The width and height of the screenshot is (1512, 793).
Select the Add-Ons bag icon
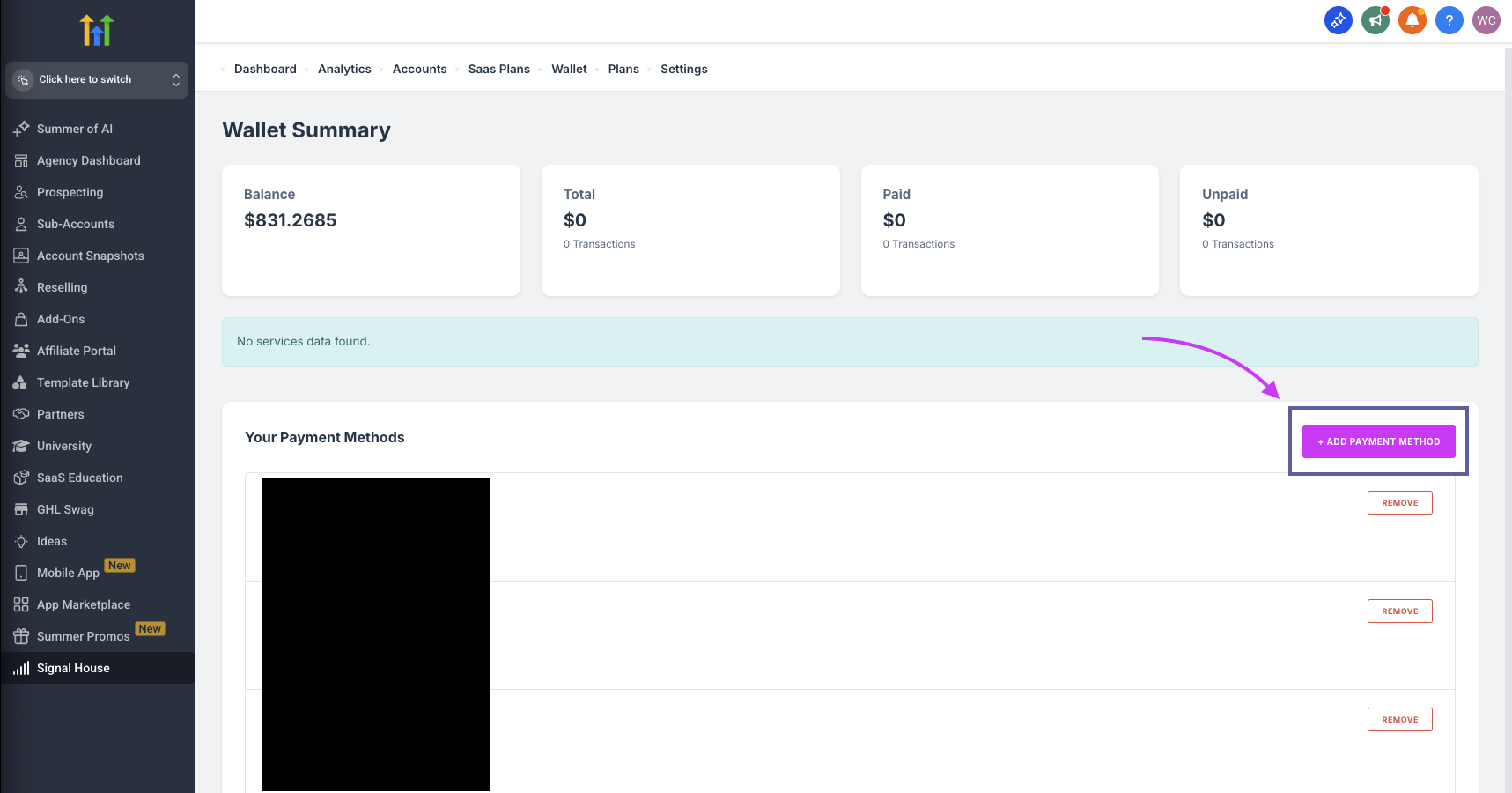pos(21,319)
